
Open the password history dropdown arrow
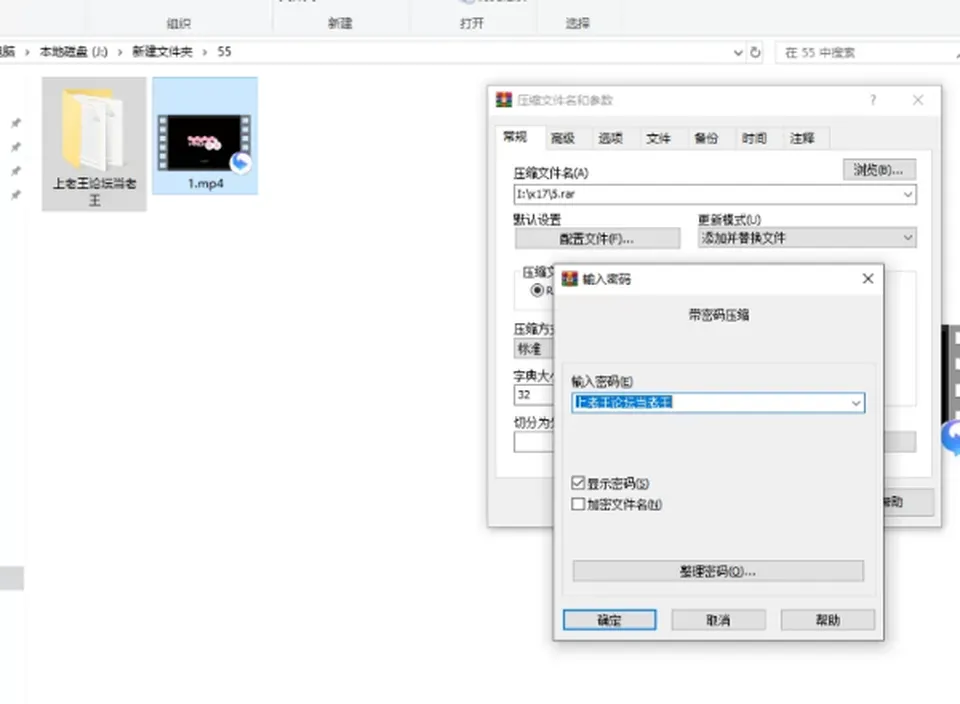coord(856,403)
